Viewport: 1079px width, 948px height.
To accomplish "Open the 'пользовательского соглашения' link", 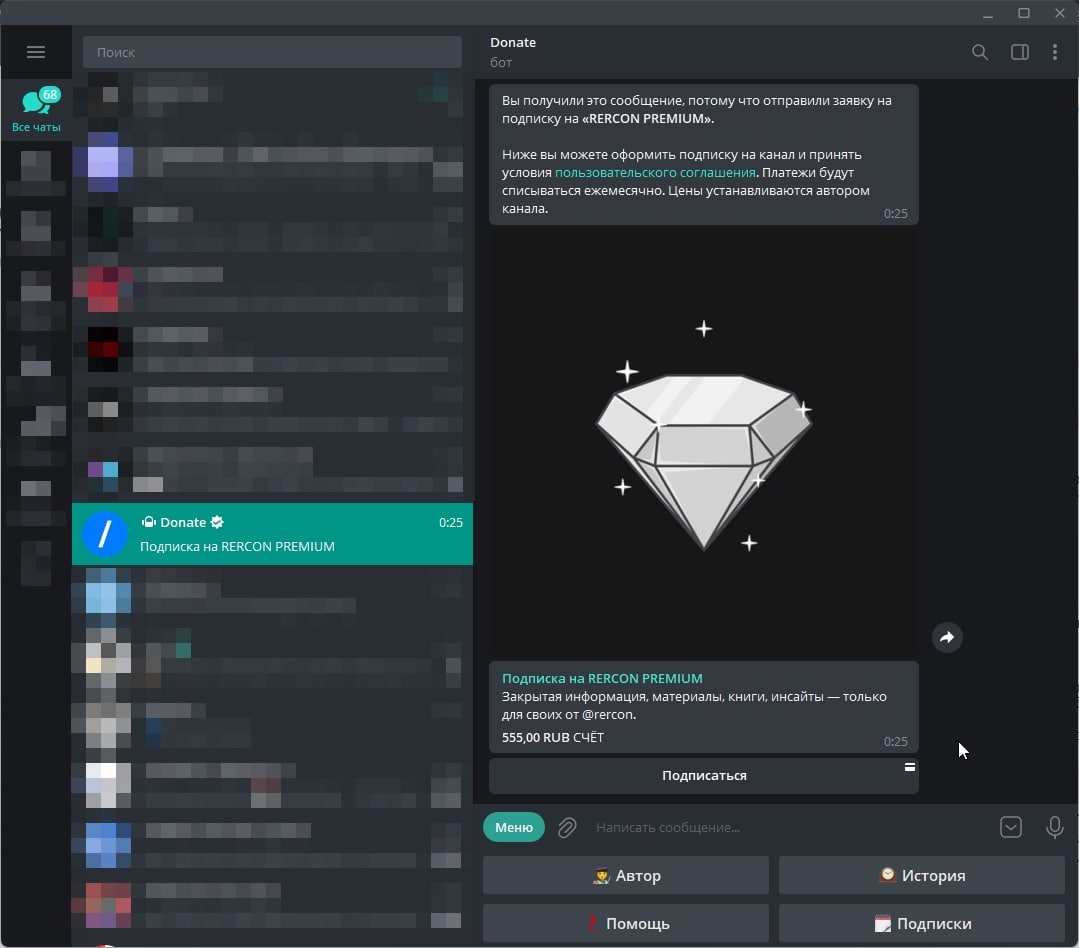I will tap(655, 173).
